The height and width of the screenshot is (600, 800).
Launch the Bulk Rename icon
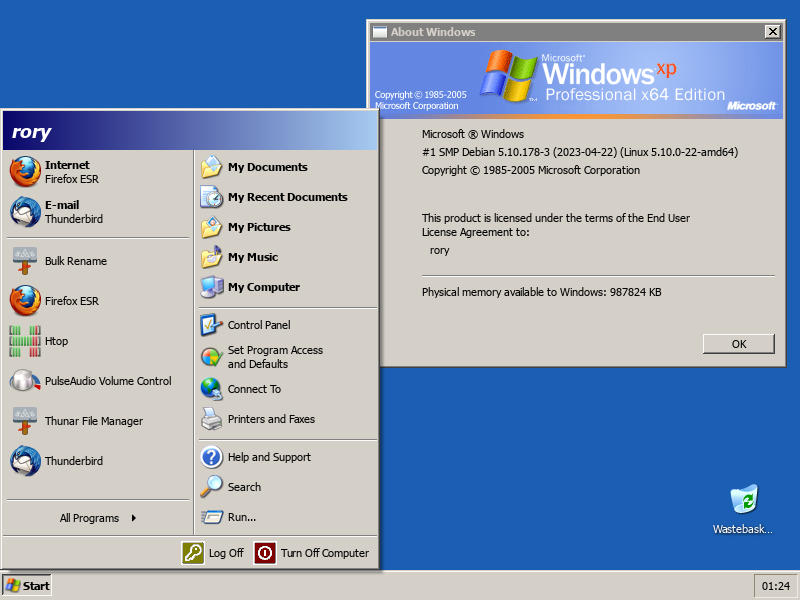tap(25, 261)
